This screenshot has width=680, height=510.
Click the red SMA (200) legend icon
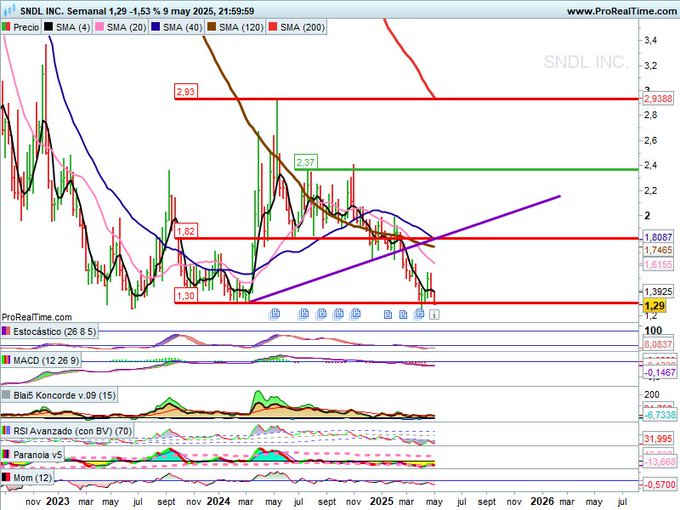pos(273,27)
